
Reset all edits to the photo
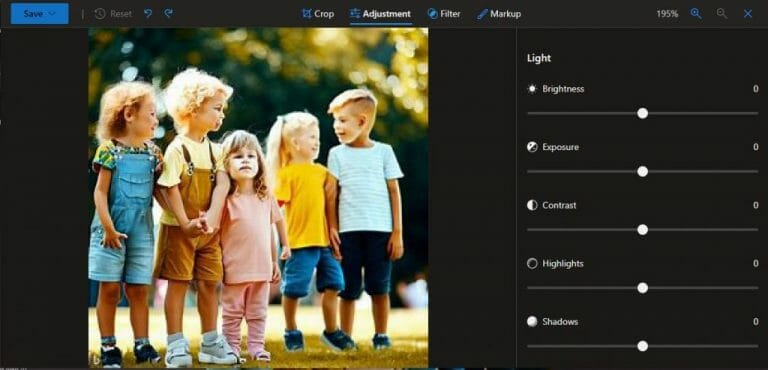pyautogui.click(x=113, y=14)
